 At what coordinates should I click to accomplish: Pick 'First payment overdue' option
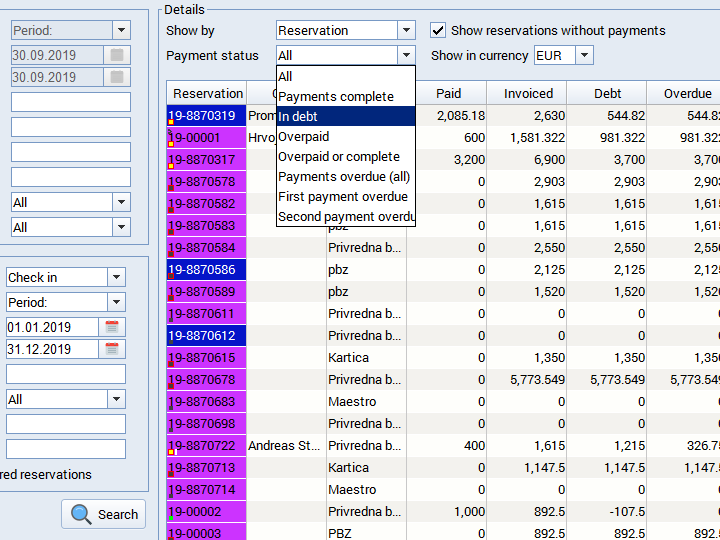[345, 196]
